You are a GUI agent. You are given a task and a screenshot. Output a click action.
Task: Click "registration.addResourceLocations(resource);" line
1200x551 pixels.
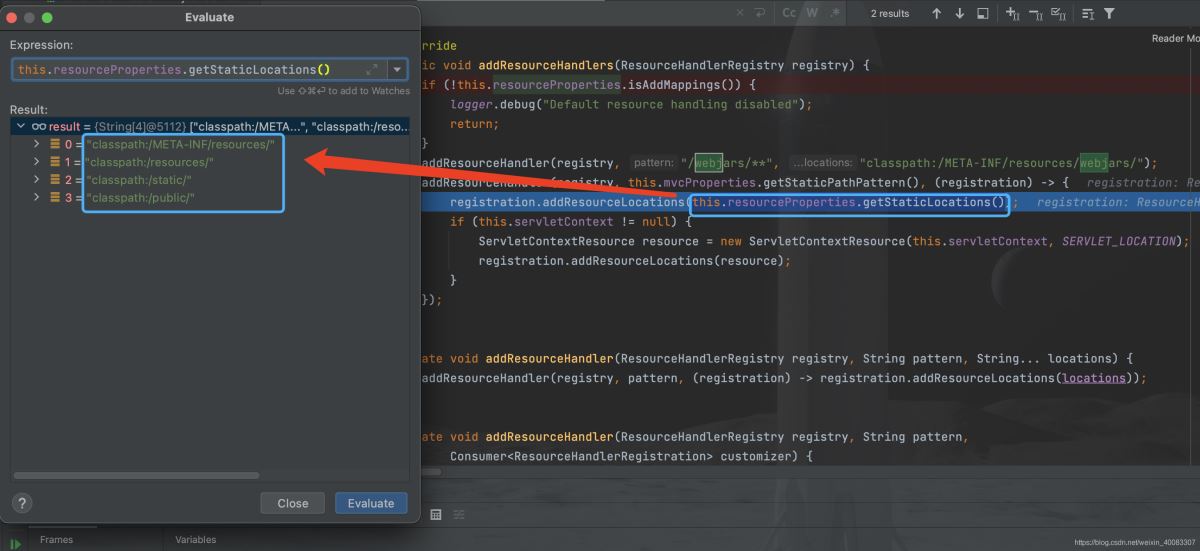click(634, 260)
